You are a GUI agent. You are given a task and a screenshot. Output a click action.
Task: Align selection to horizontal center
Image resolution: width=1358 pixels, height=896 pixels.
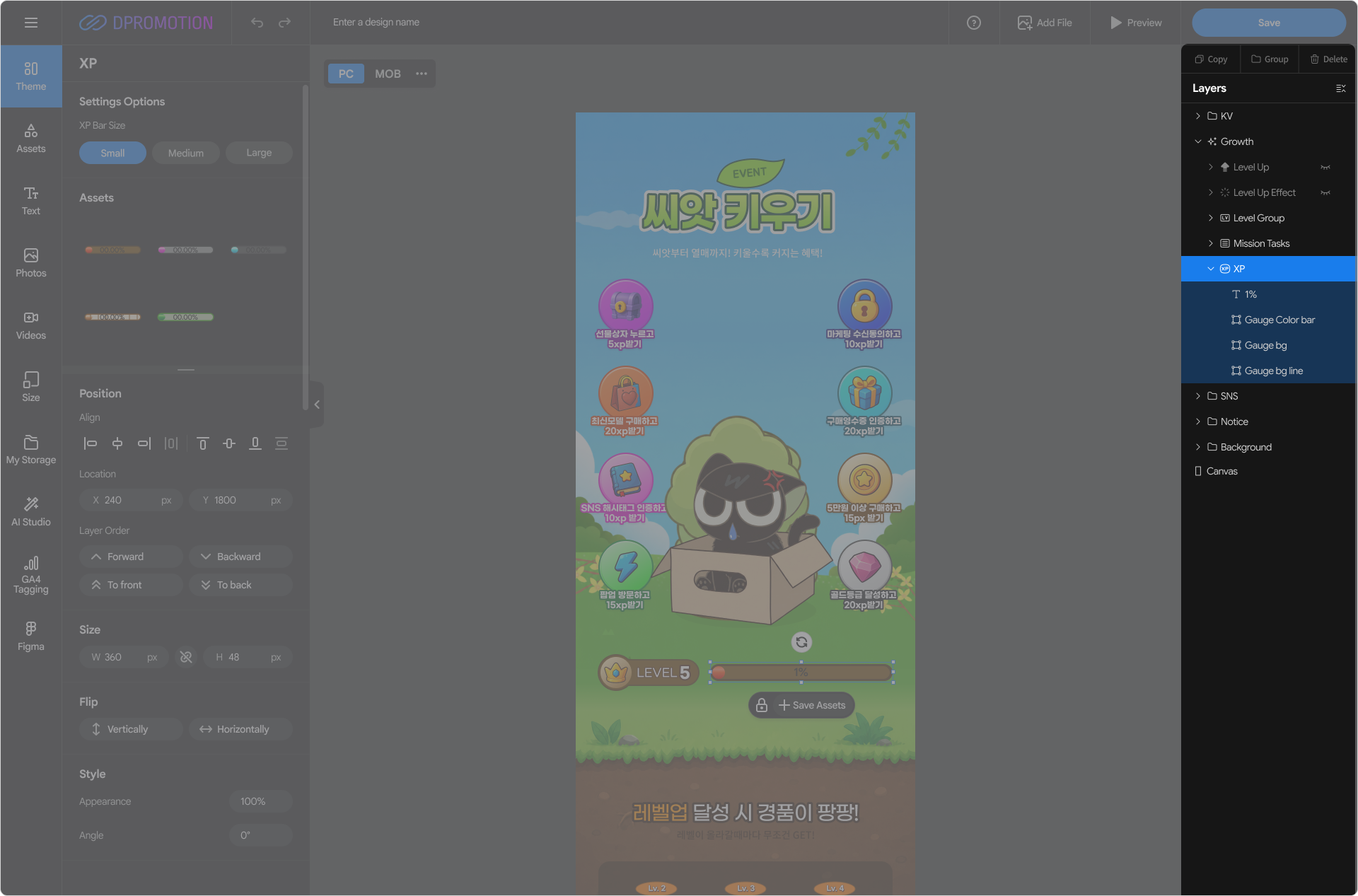coord(117,443)
